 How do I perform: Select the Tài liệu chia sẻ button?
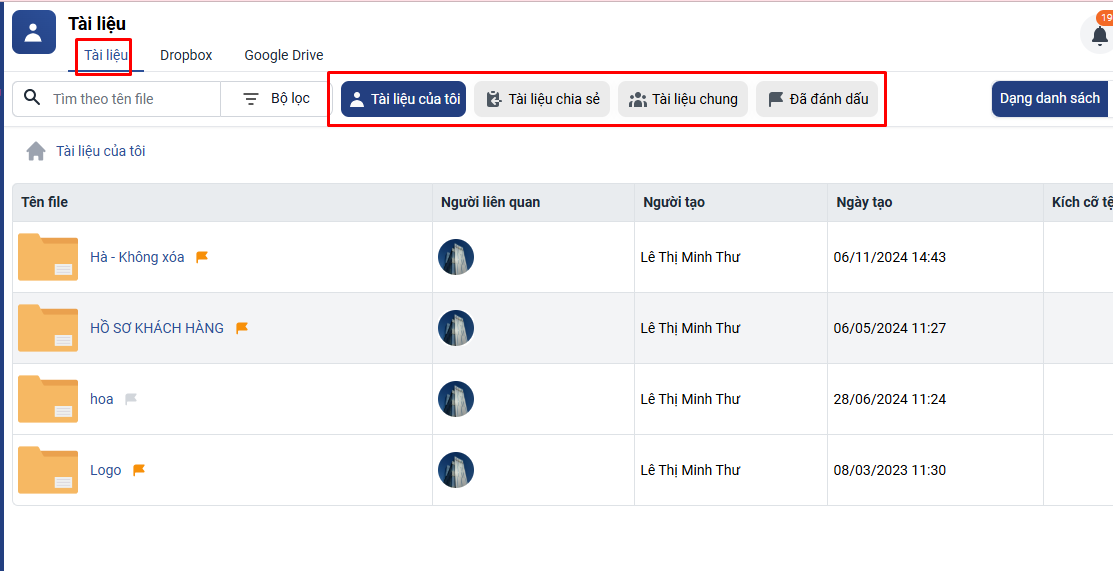(x=542, y=99)
